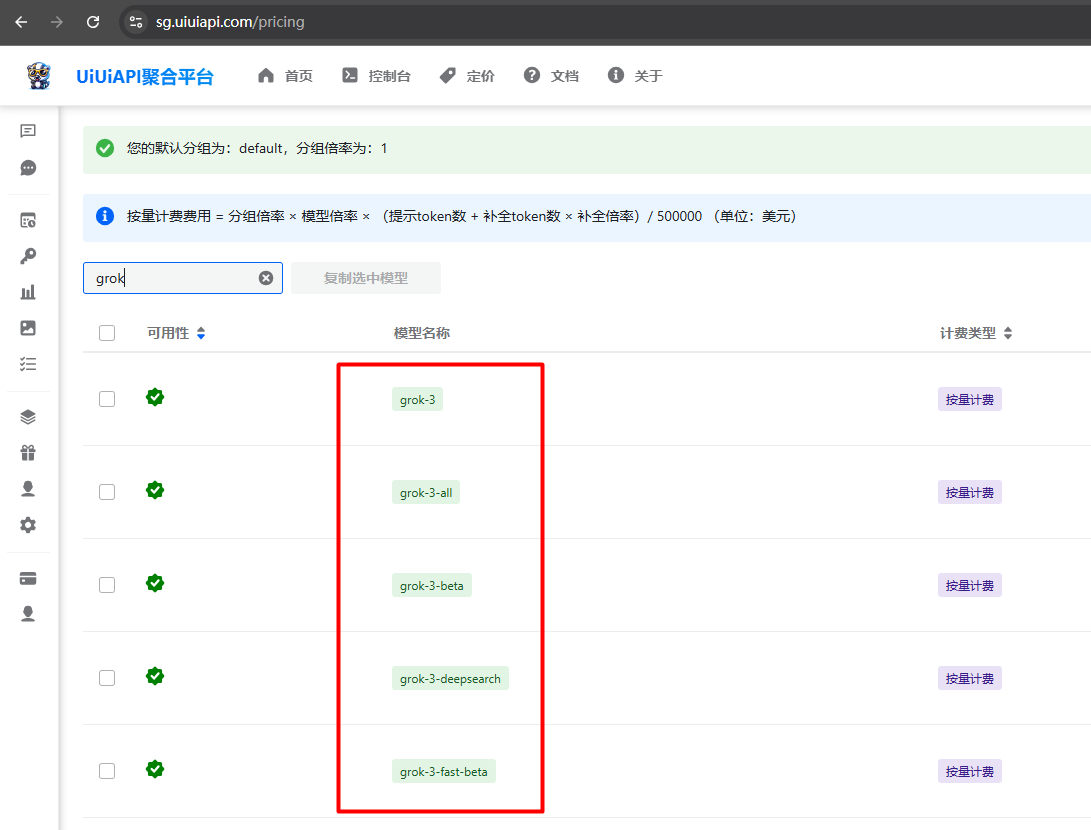Check the grok-3-beta row checkbox
Viewport: 1091px width, 830px height.
pos(107,584)
